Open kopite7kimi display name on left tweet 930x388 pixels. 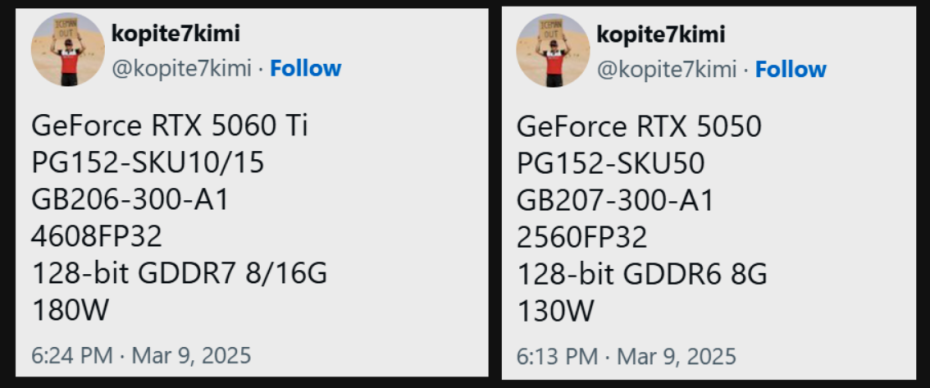click(176, 34)
